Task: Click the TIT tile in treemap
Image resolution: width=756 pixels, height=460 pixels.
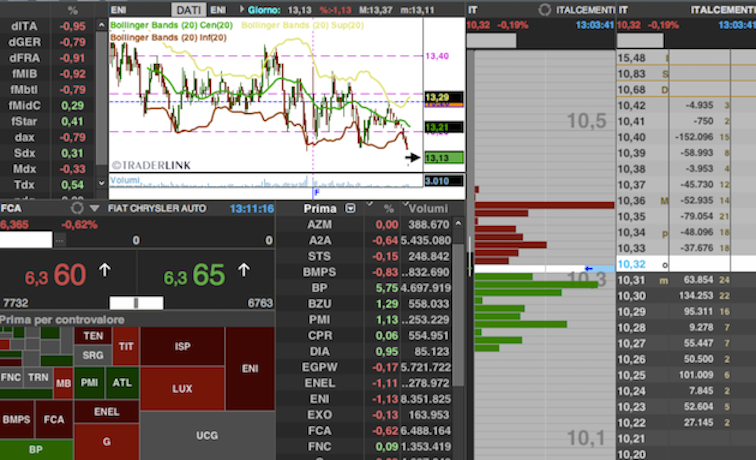Action: click(x=126, y=346)
